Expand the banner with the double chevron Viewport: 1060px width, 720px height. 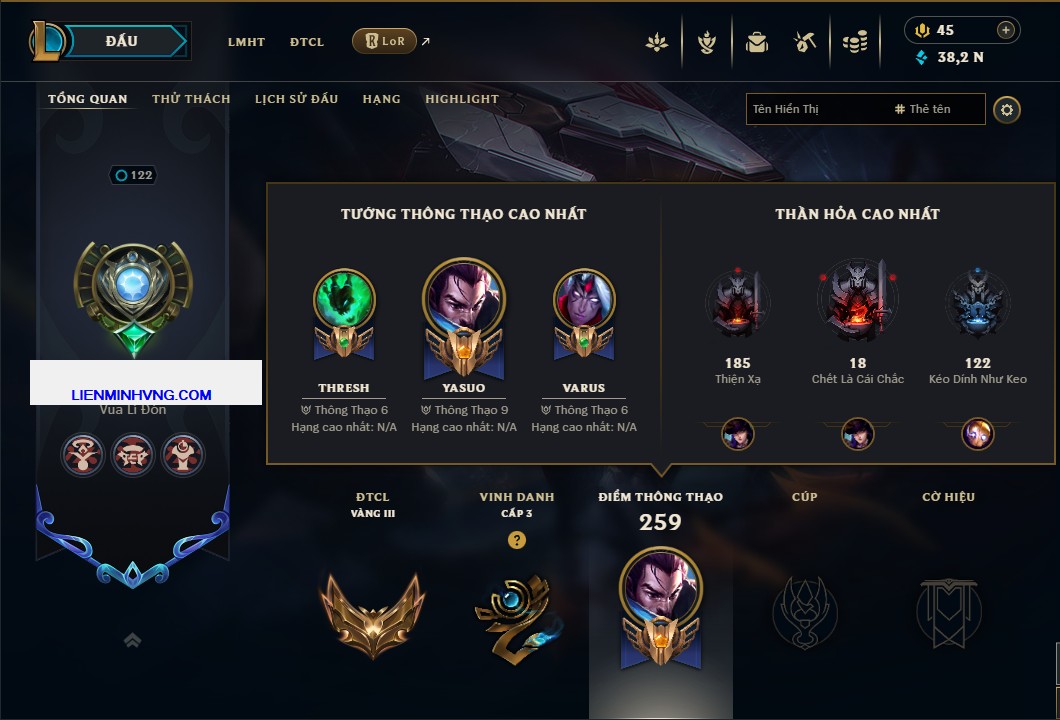pyautogui.click(x=132, y=640)
